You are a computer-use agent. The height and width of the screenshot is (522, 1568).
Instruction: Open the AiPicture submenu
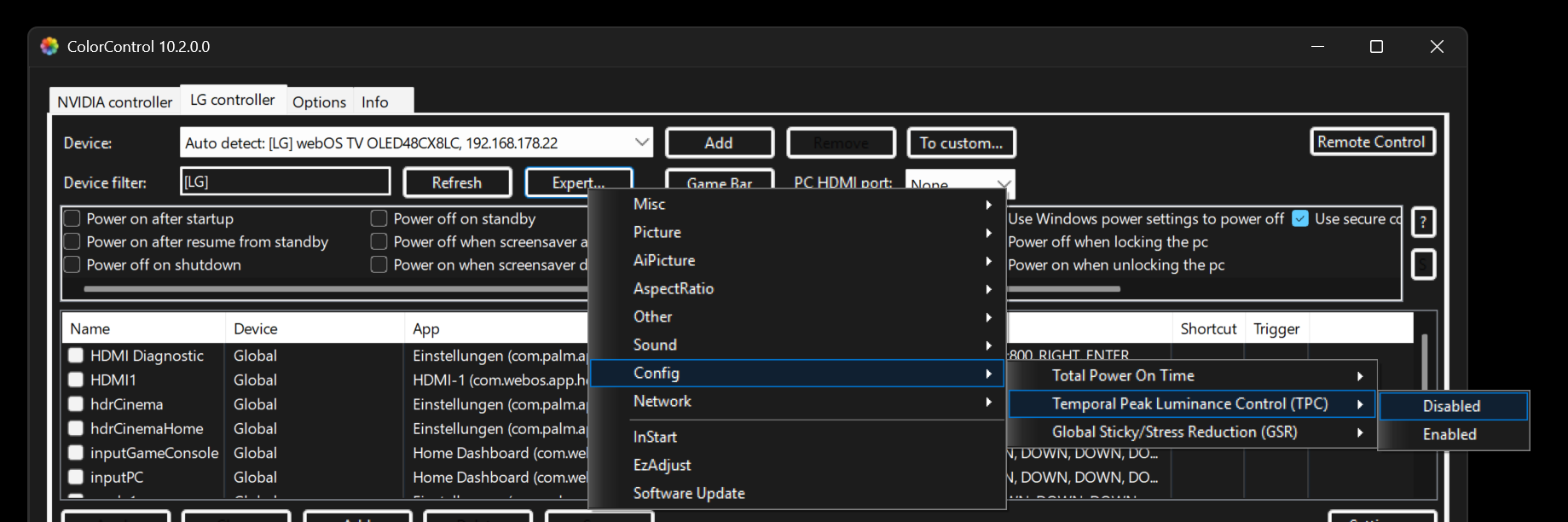click(x=797, y=260)
